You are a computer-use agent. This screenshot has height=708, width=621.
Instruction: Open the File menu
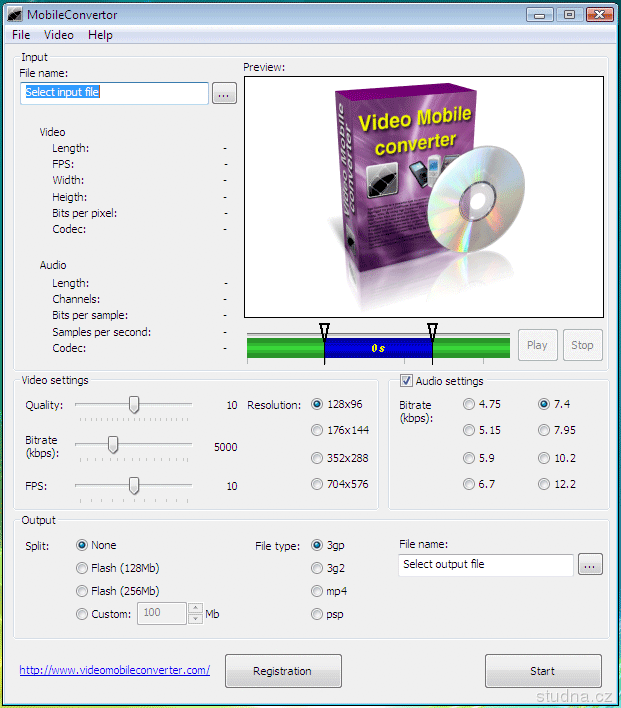[21, 35]
